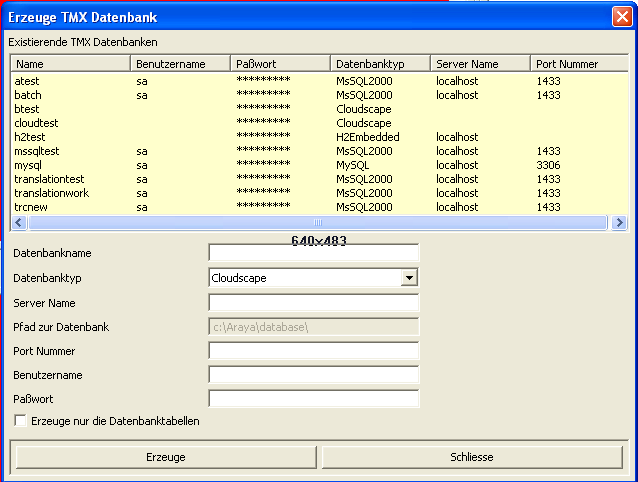Open the Datenbanktyp dropdown

coord(408,278)
